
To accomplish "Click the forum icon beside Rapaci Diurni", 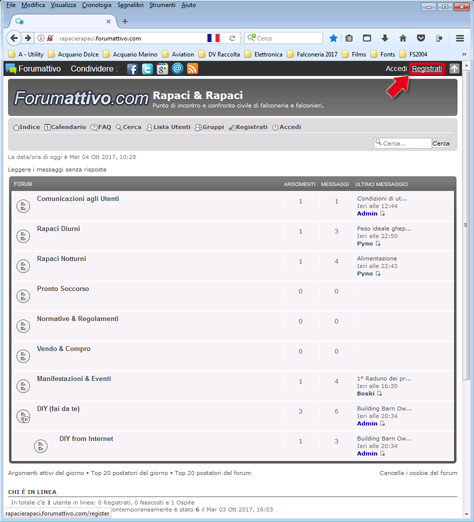I will pyautogui.click(x=23, y=236).
